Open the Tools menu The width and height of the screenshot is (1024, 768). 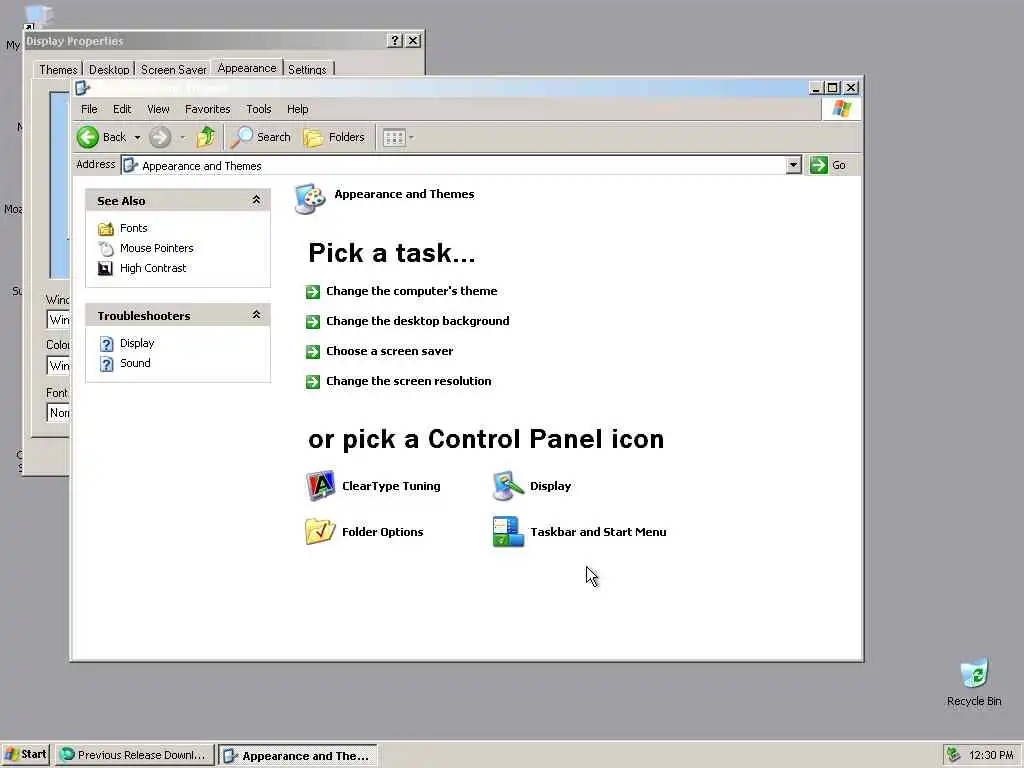coord(259,109)
